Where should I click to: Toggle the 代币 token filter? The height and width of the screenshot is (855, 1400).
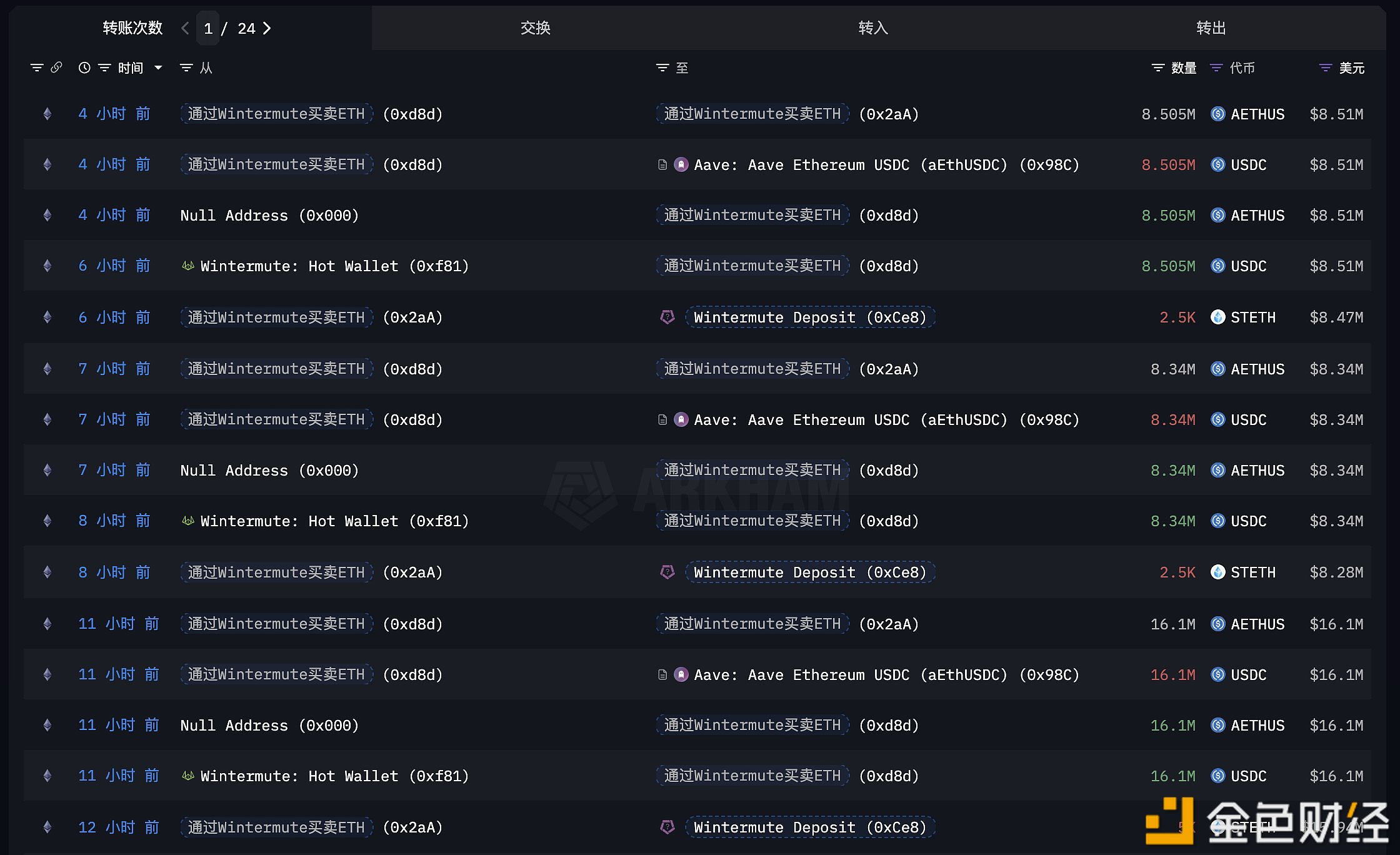pyautogui.click(x=1216, y=67)
